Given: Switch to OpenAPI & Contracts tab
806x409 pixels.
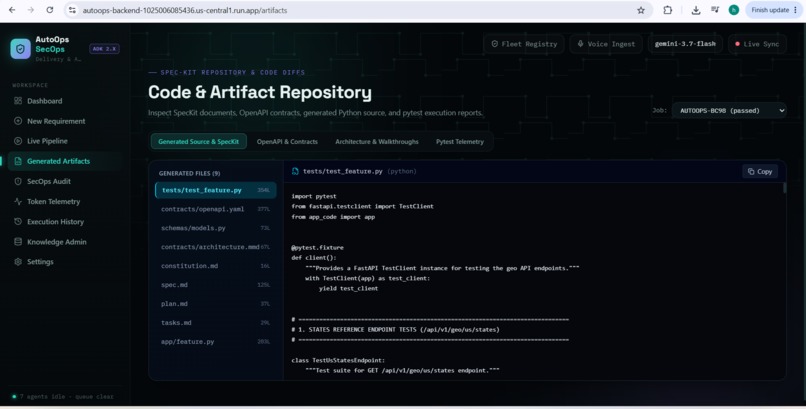Looking at the screenshot, I should click(287, 141).
